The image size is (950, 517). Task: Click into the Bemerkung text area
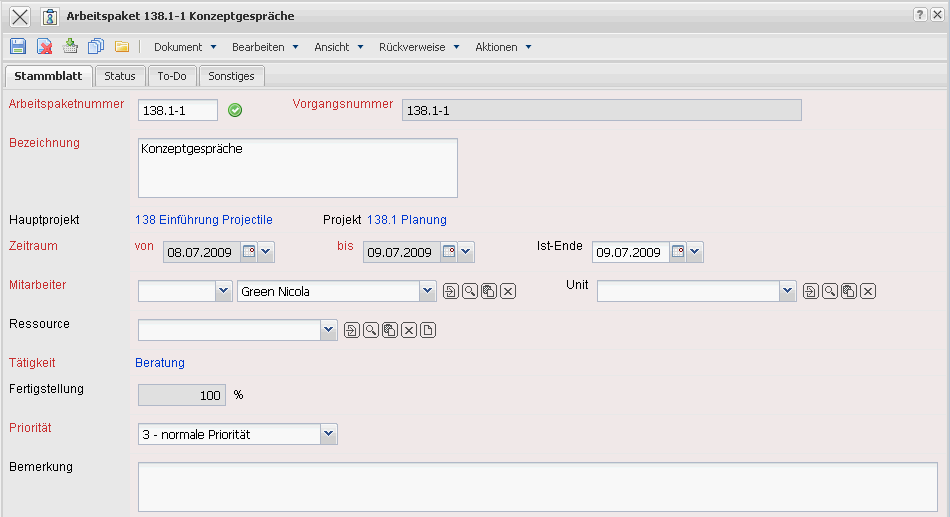coord(537,486)
